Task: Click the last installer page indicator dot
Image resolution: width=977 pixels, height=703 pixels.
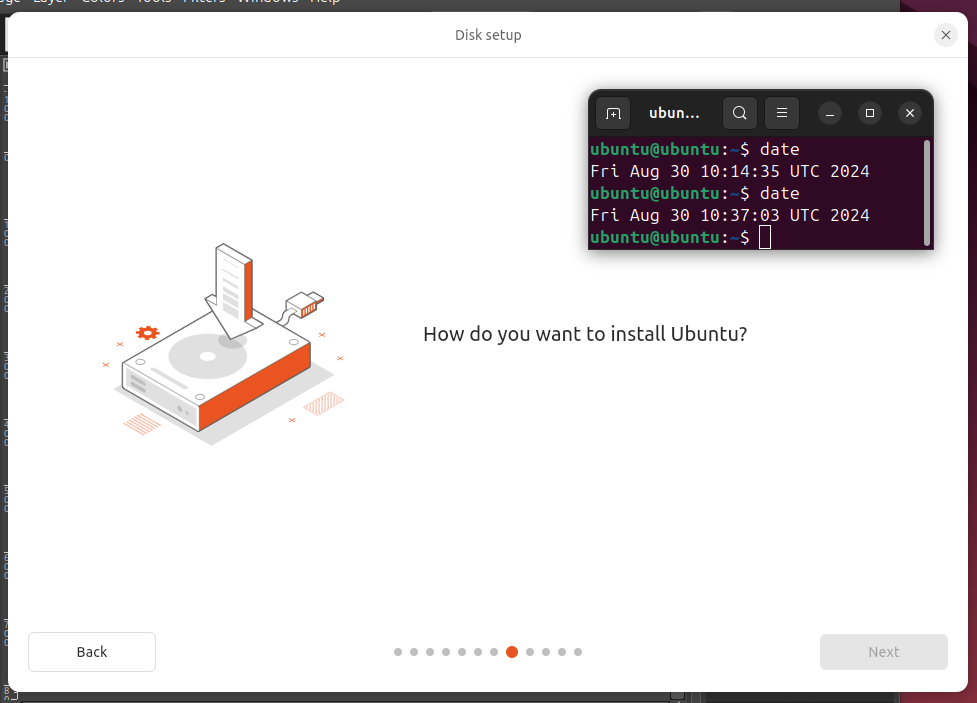Action: tap(578, 652)
